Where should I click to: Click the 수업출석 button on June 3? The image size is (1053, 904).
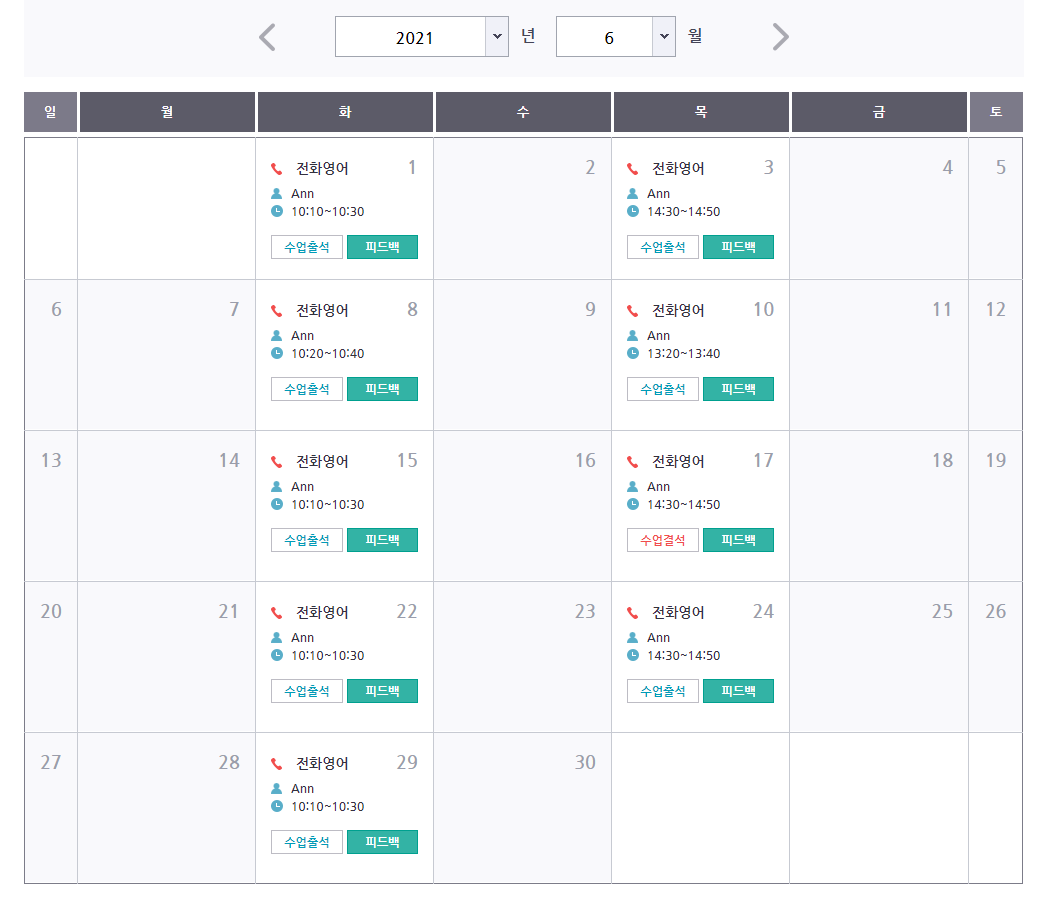pyautogui.click(x=663, y=247)
